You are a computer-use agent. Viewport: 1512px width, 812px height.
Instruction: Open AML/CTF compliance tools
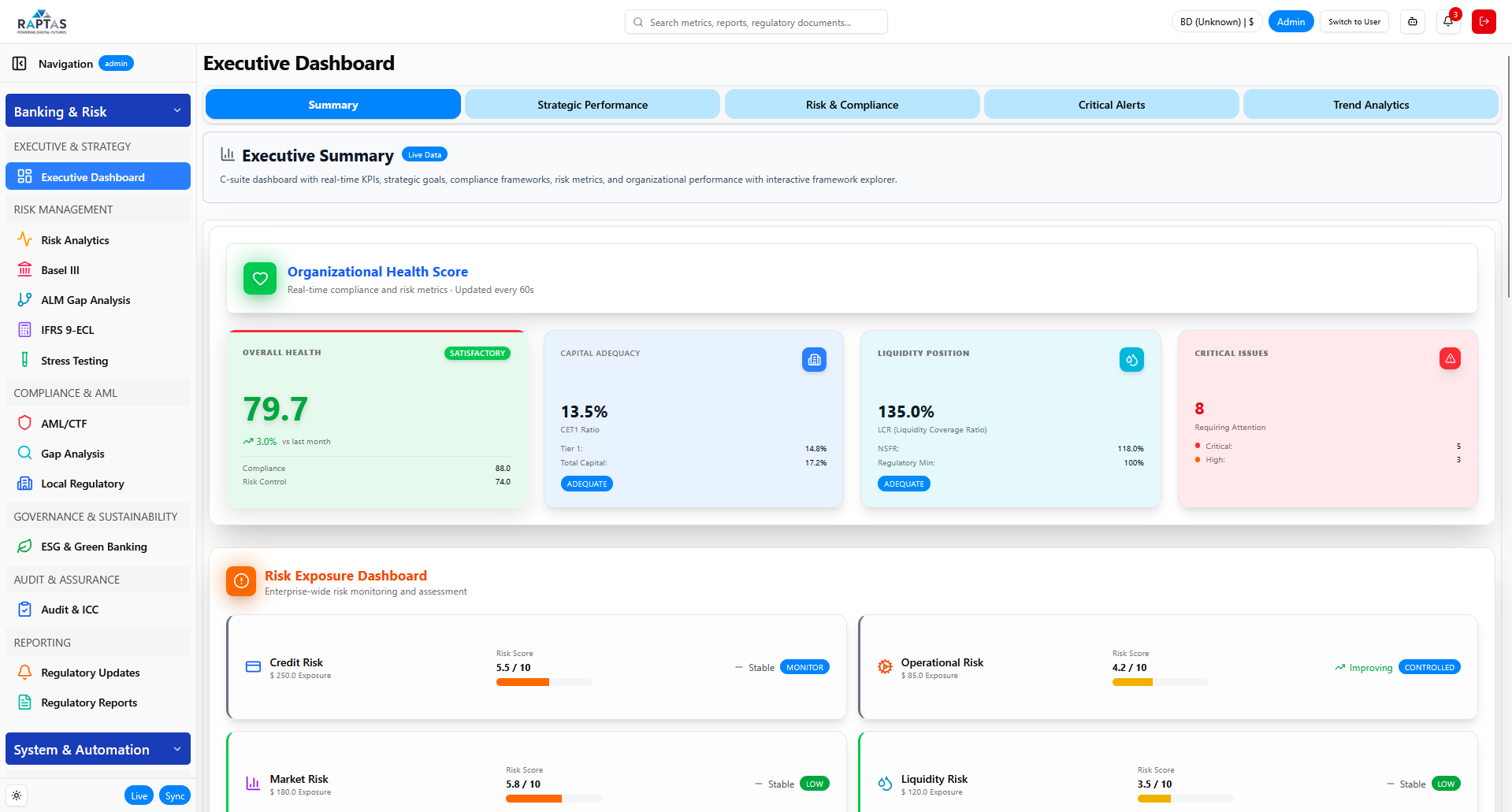click(x=65, y=423)
